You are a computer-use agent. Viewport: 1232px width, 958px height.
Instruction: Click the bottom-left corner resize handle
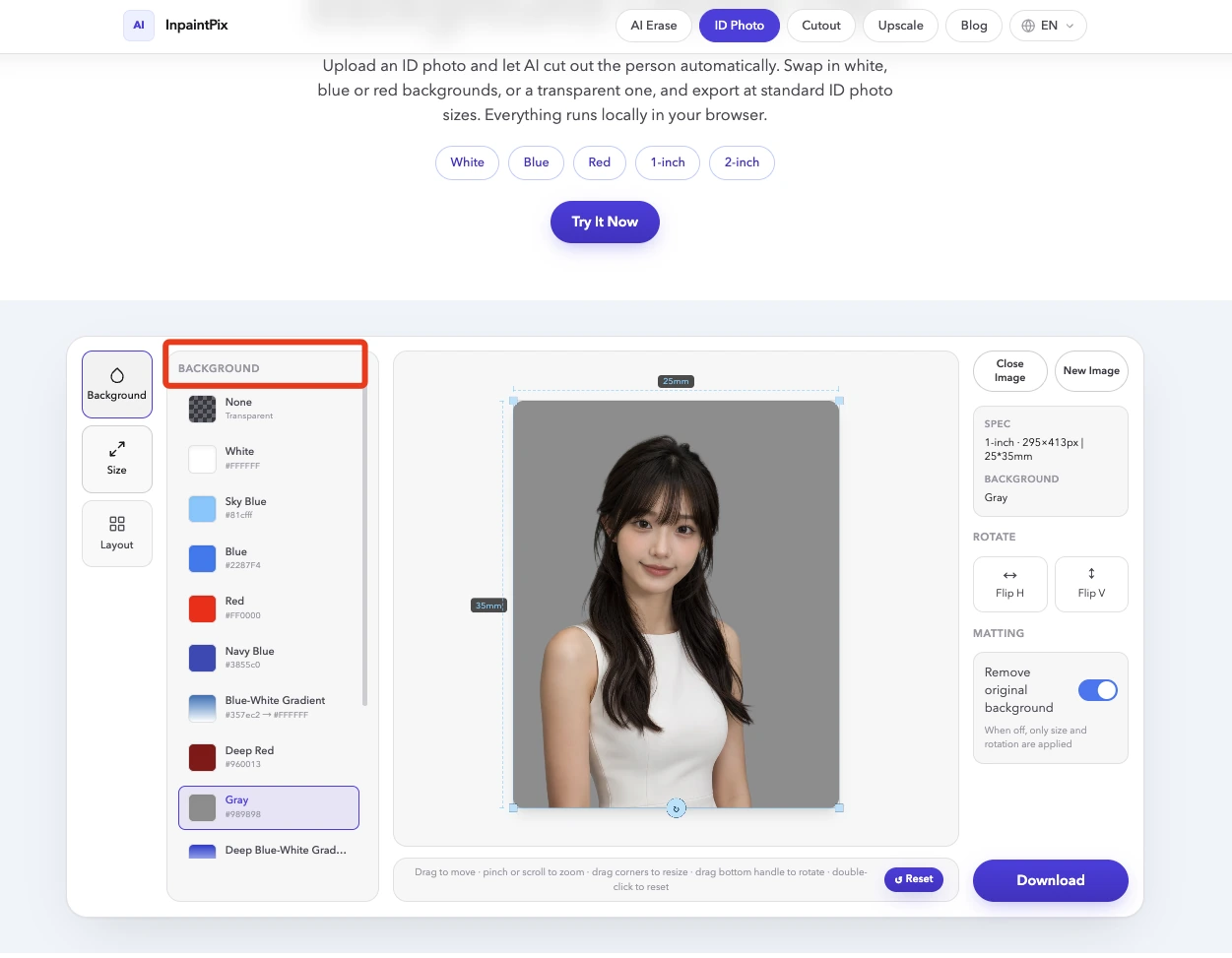tap(513, 807)
